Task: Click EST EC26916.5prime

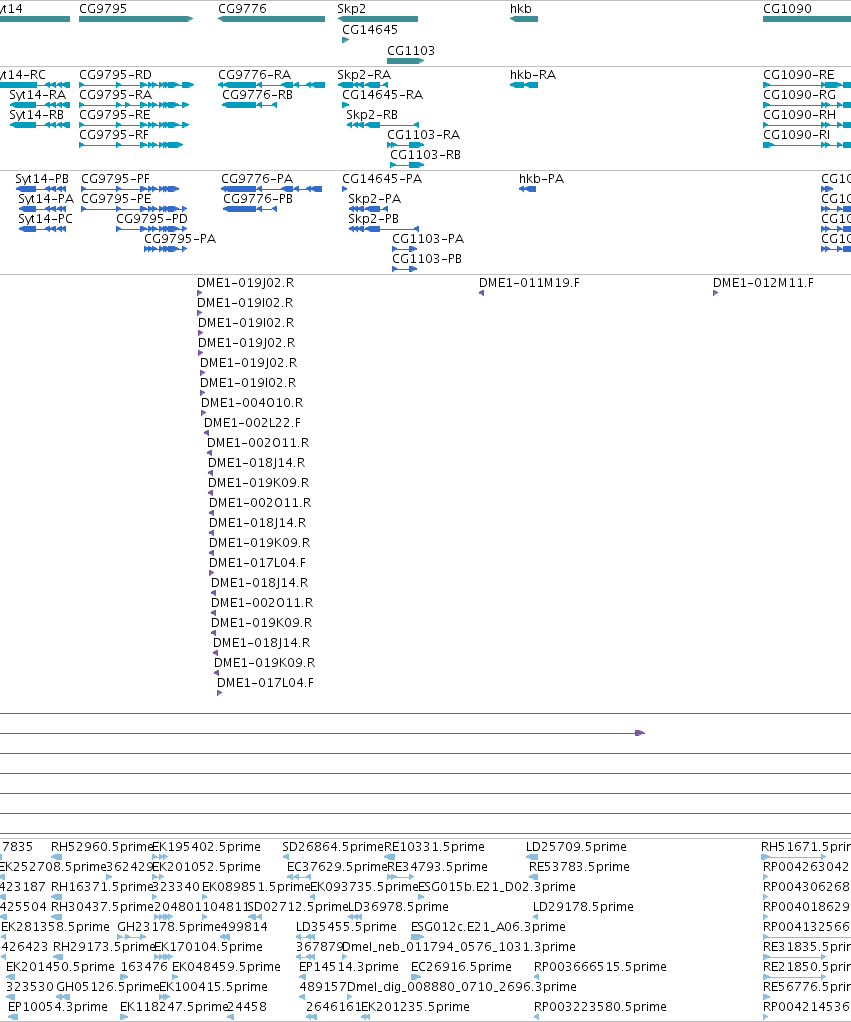Action: tap(461, 967)
